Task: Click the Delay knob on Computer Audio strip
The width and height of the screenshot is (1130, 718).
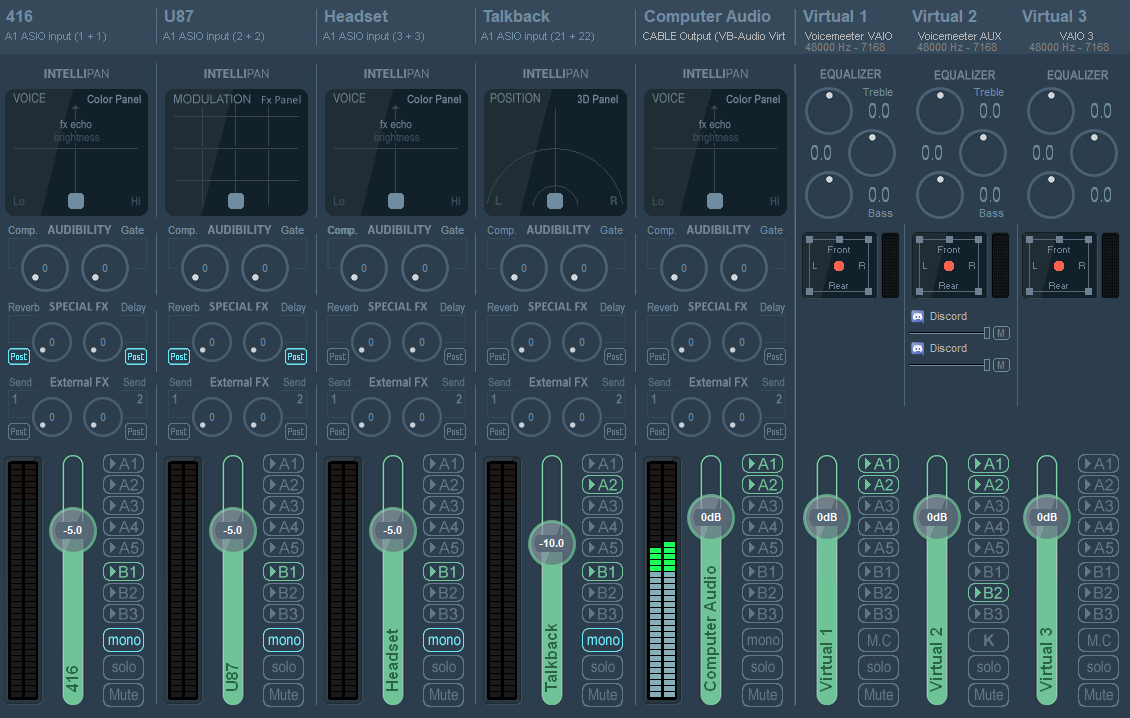Action: click(x=742, y=343)
